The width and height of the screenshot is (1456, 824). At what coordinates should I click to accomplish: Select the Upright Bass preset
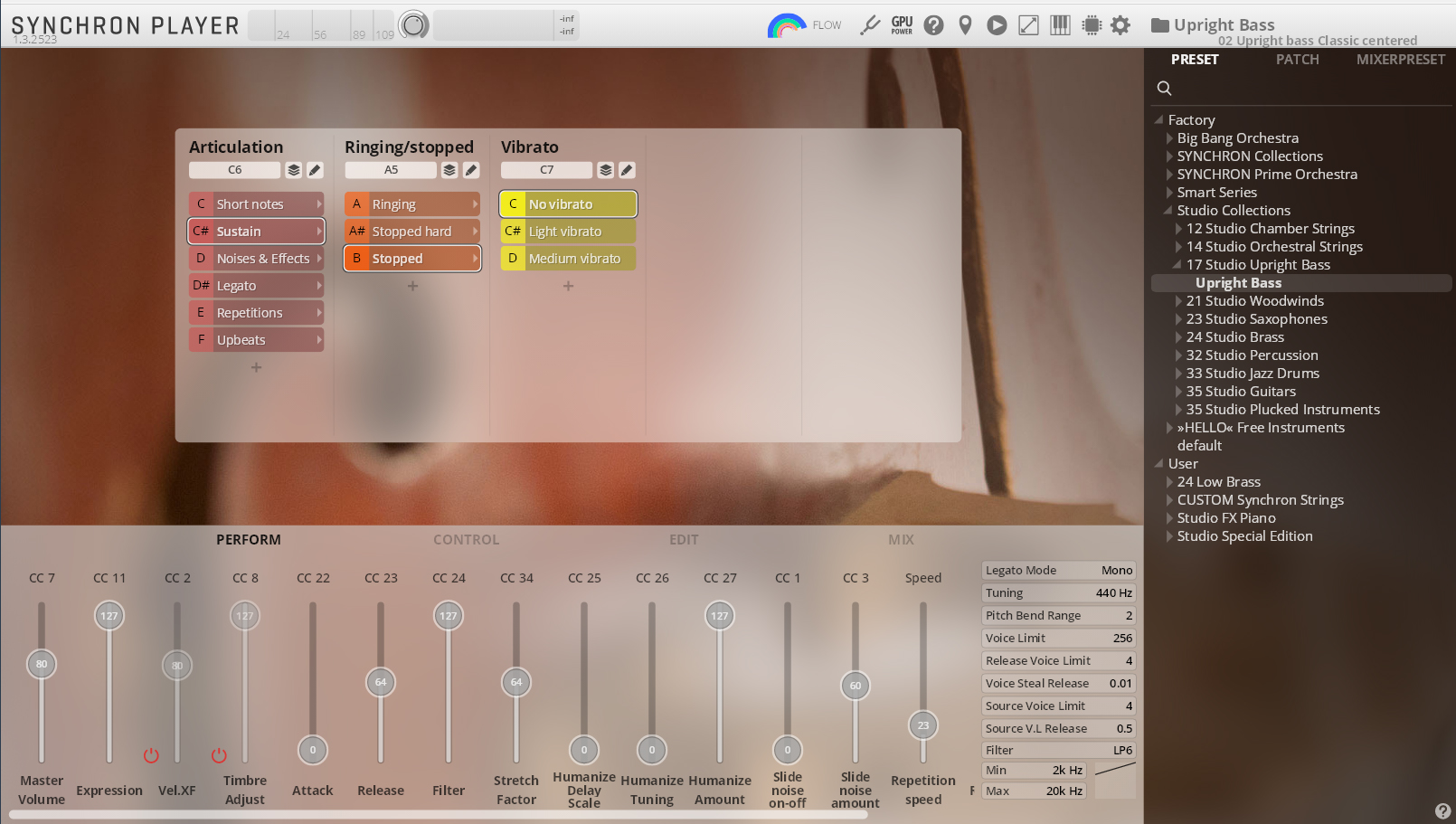click(1300, 283)
